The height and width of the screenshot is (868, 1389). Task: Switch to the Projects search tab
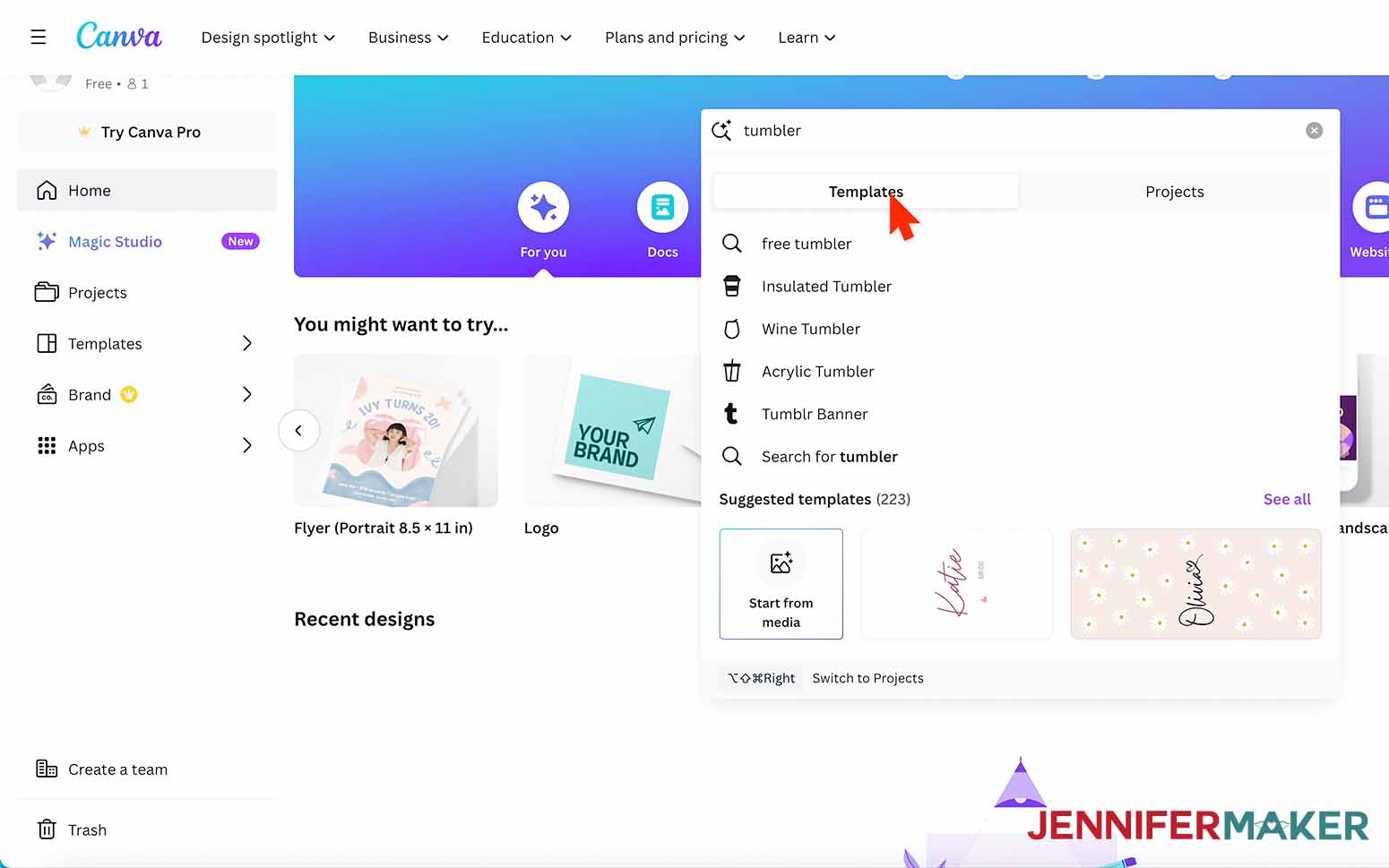click(1174, 192)
